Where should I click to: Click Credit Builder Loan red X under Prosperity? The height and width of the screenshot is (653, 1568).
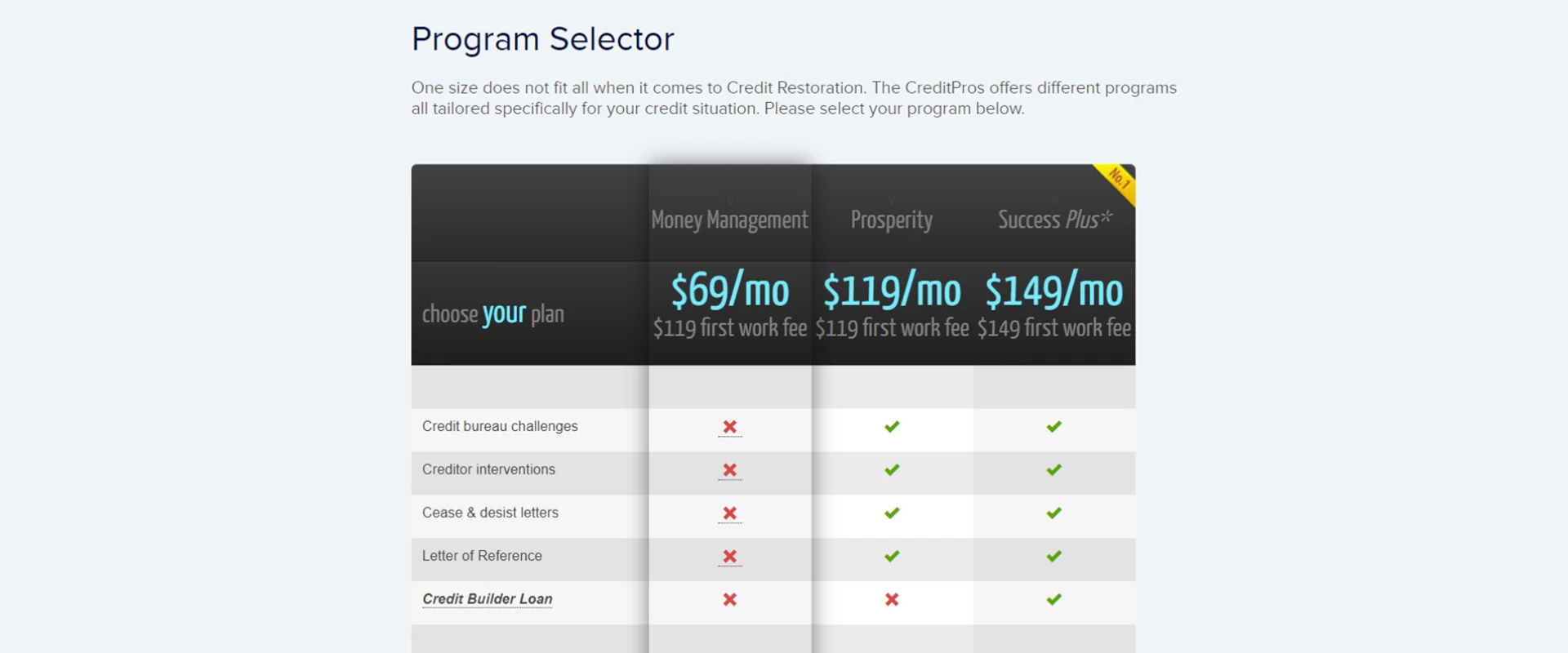(892, 600)
